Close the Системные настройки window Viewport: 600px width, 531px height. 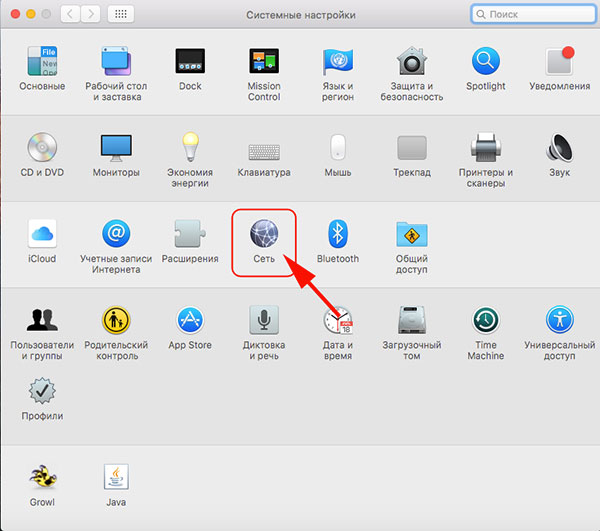15,15
